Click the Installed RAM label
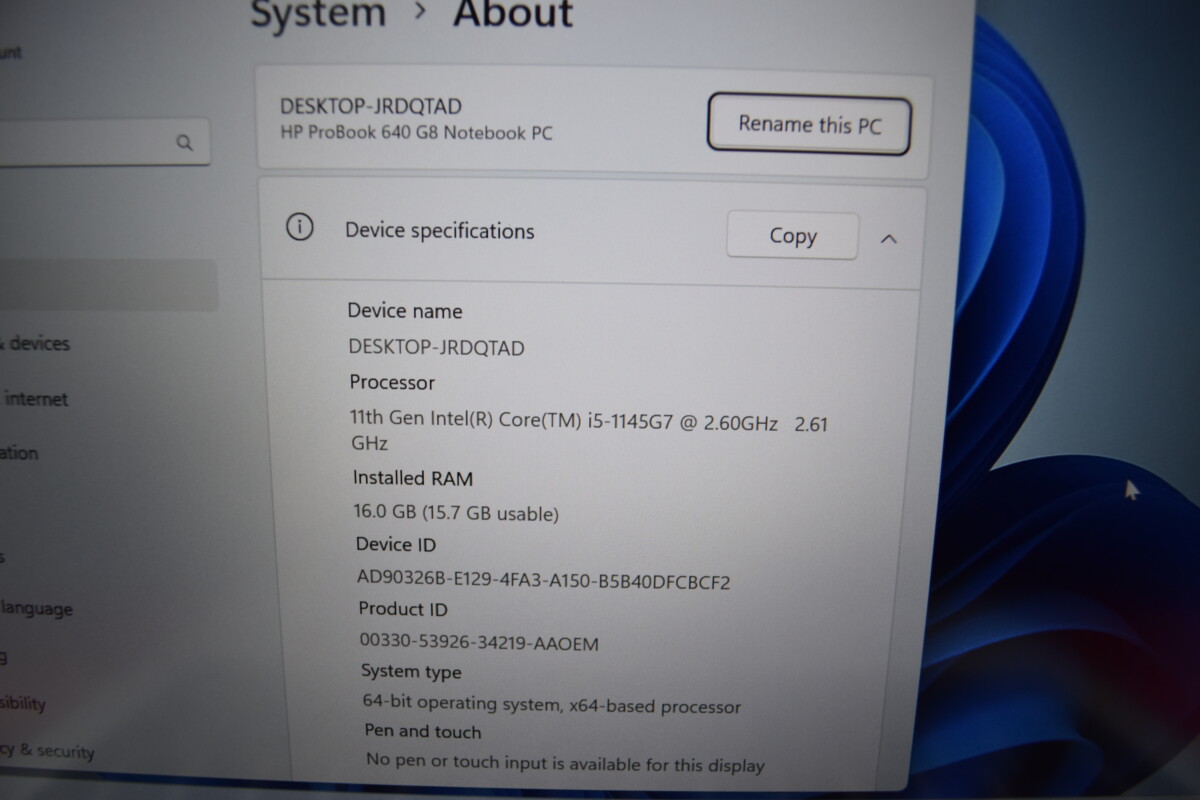 coord(413,478)
